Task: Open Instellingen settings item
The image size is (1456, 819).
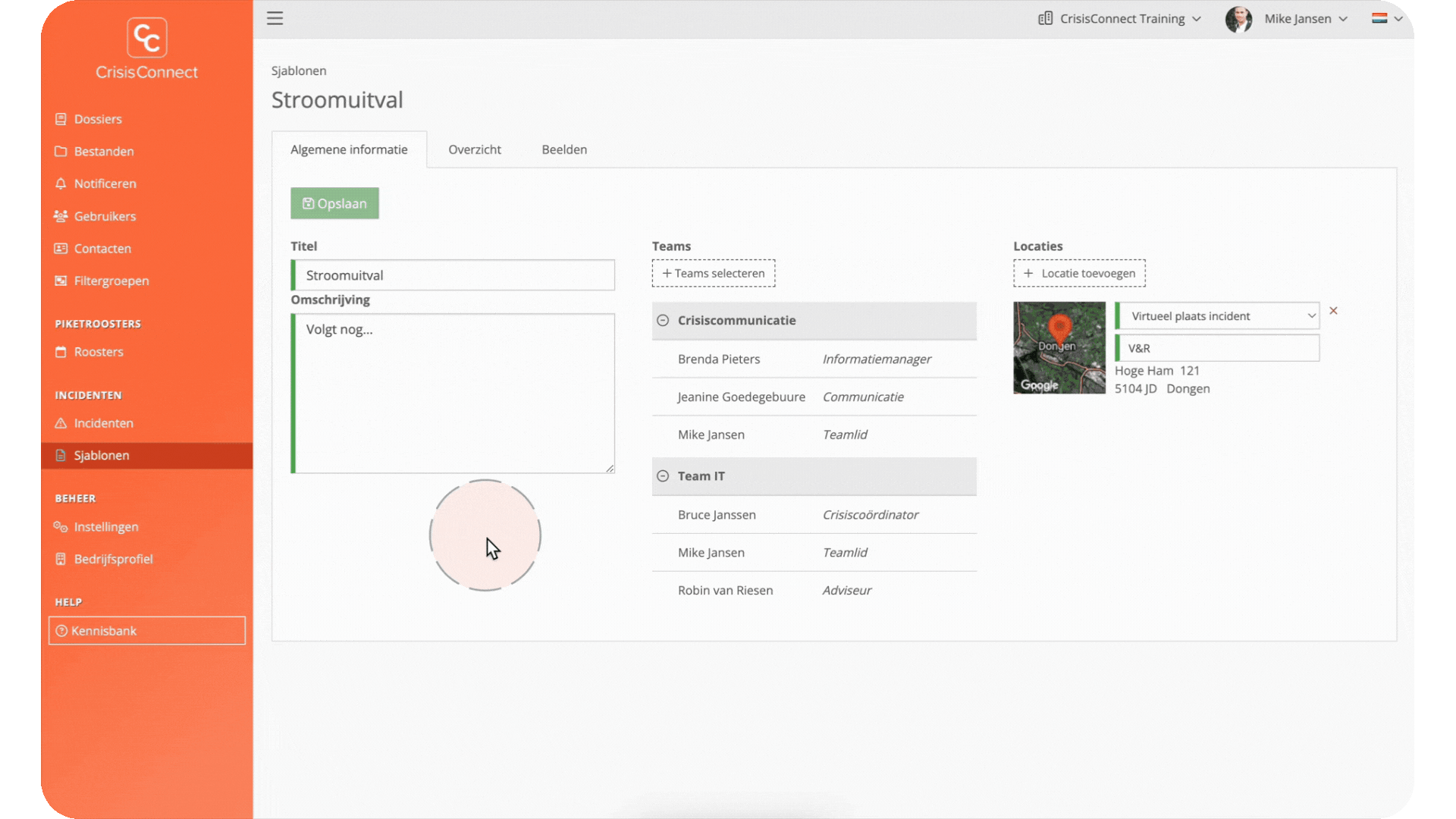Action: click(106, 527)
